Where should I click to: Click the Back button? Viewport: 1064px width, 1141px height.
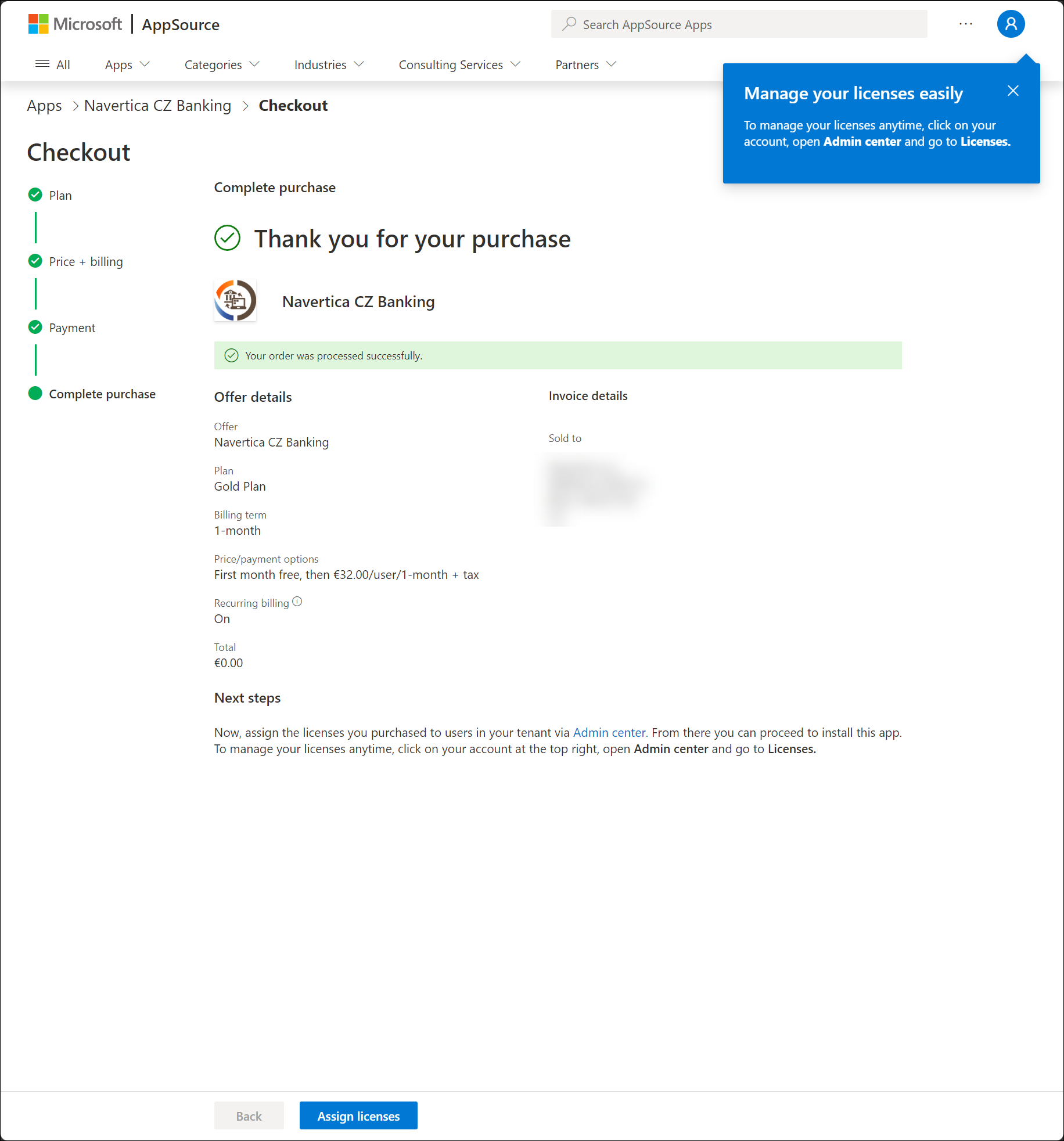(x=249, y=1115)
